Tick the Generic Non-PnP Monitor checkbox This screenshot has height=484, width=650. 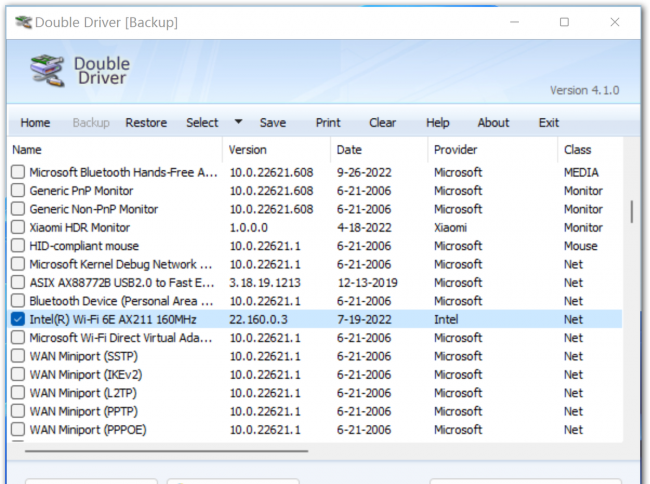(18, 209)
